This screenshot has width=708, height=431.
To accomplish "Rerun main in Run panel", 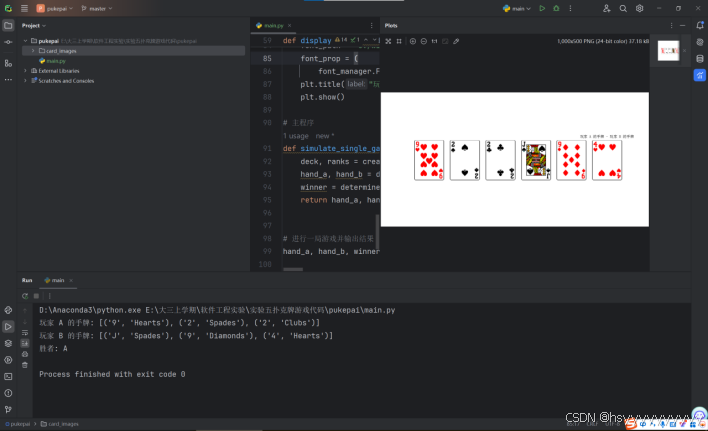I will pyautogui.click(x=25, y=296).
